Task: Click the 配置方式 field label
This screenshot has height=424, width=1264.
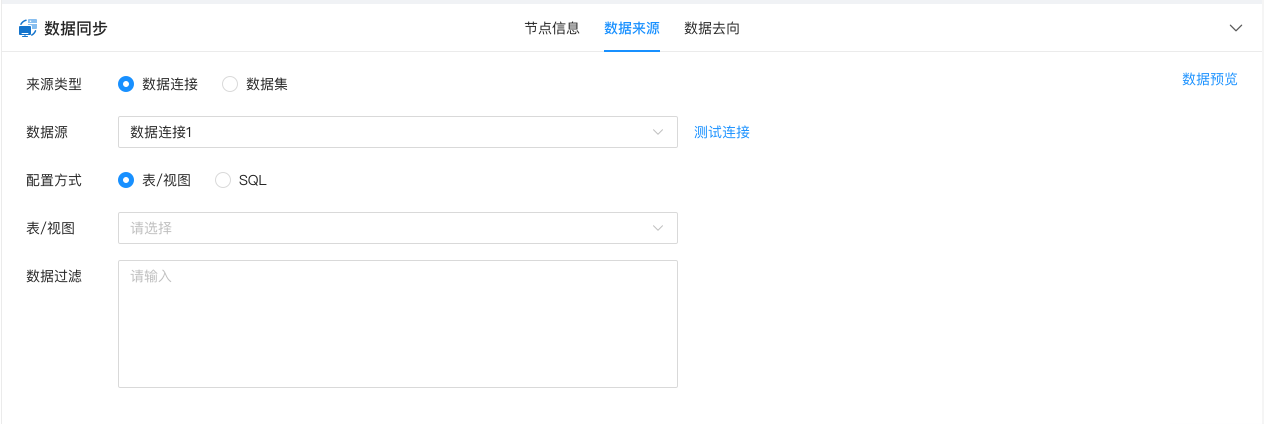Action: 54,180
